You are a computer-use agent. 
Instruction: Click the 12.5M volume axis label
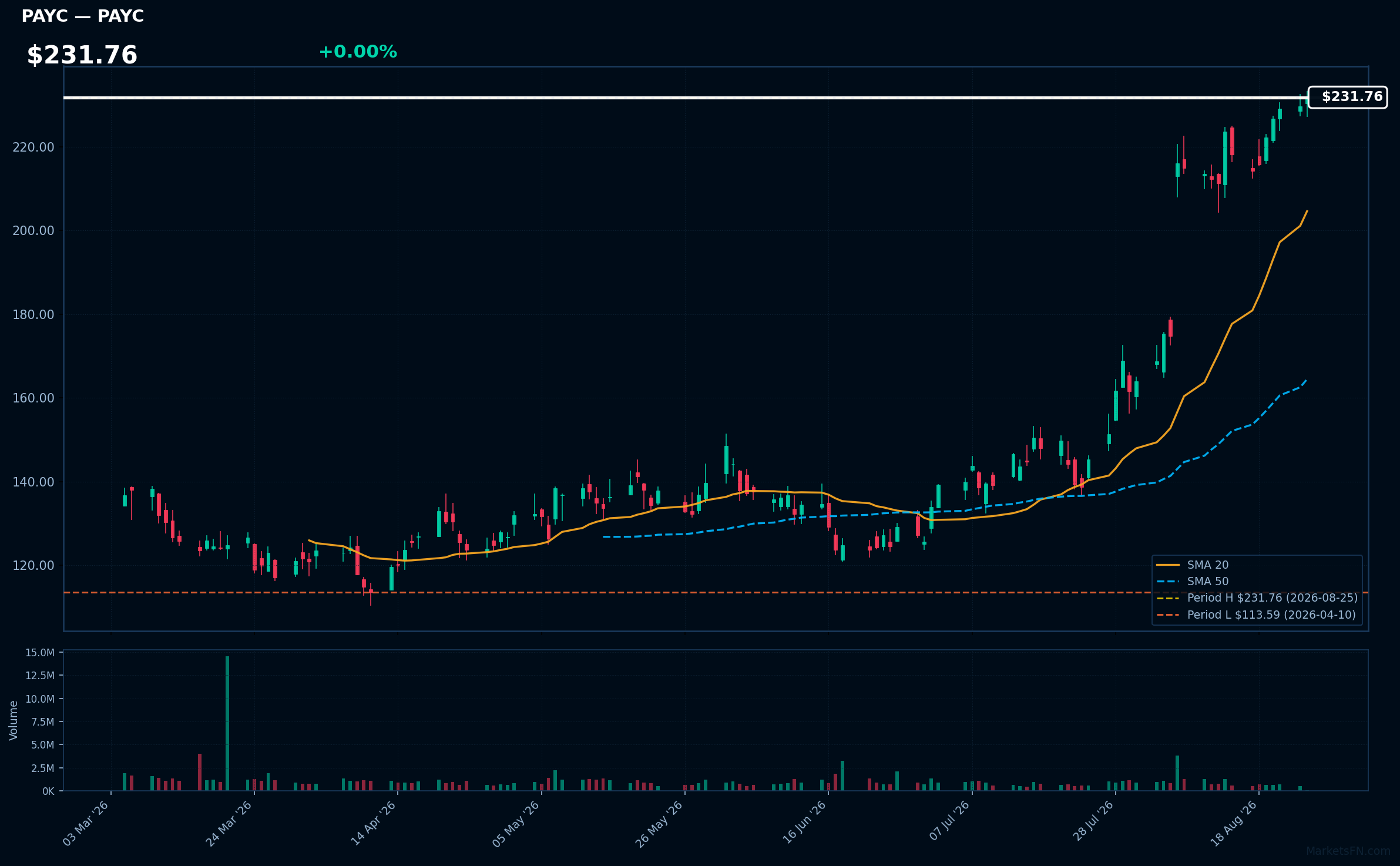[x=40, y=676]
